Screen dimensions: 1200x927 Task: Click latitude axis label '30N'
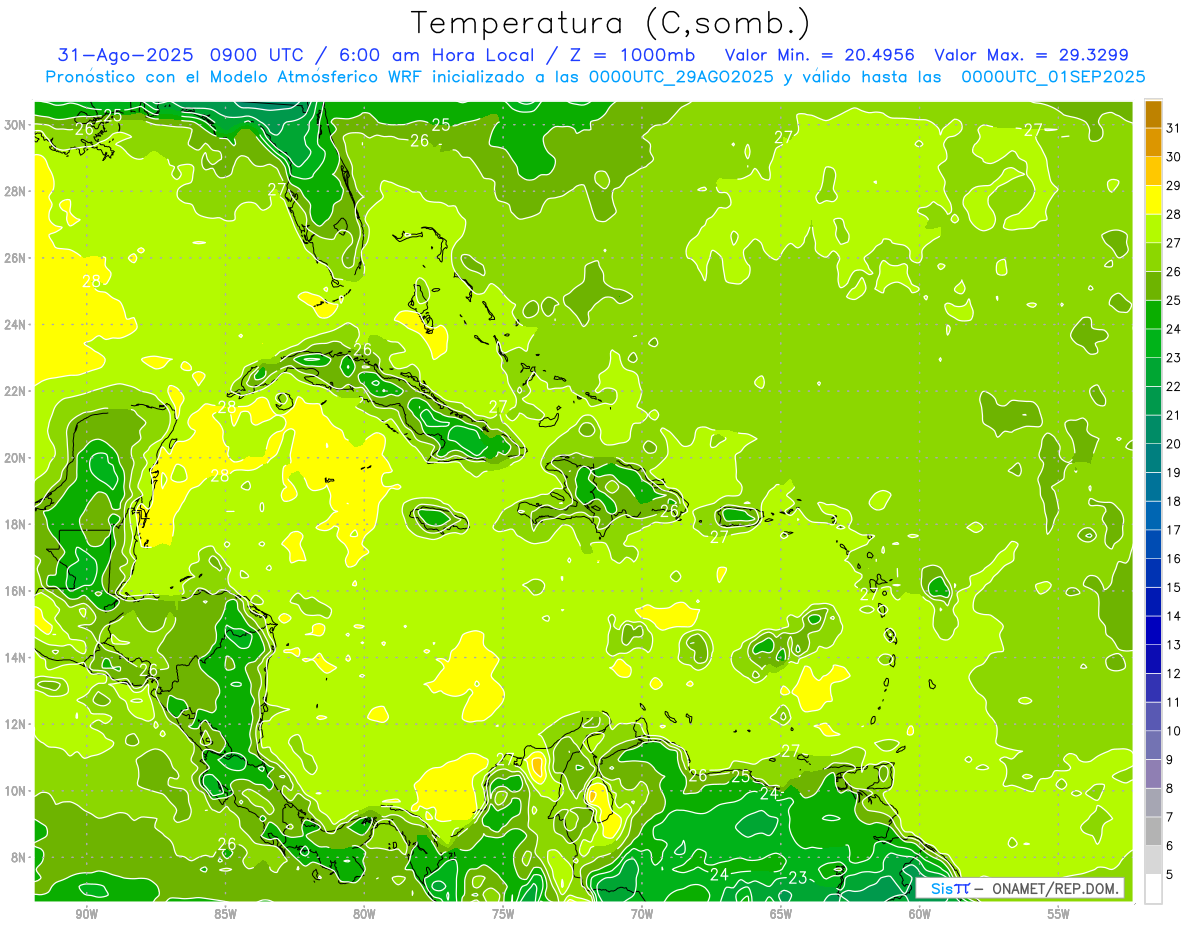pos(15,124)
